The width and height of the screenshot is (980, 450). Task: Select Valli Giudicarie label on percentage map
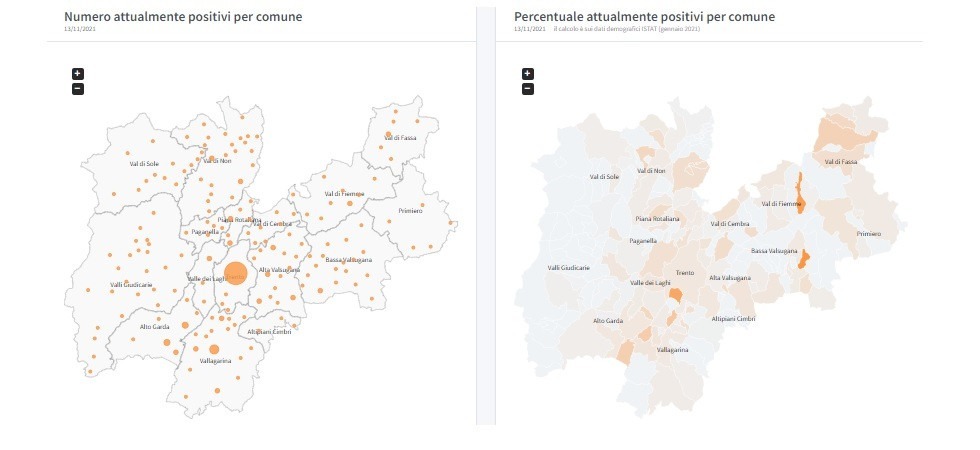[x=569, y=267]
